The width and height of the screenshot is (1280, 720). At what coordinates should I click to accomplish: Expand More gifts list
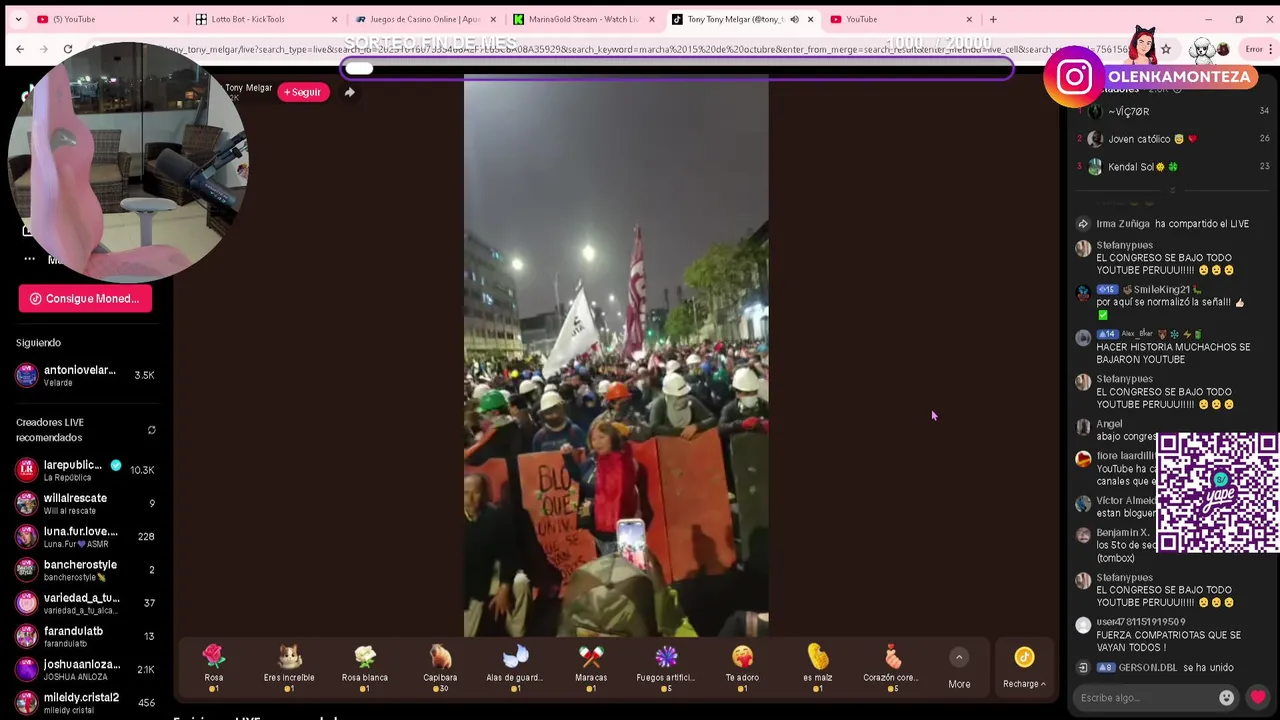(959, 668)
